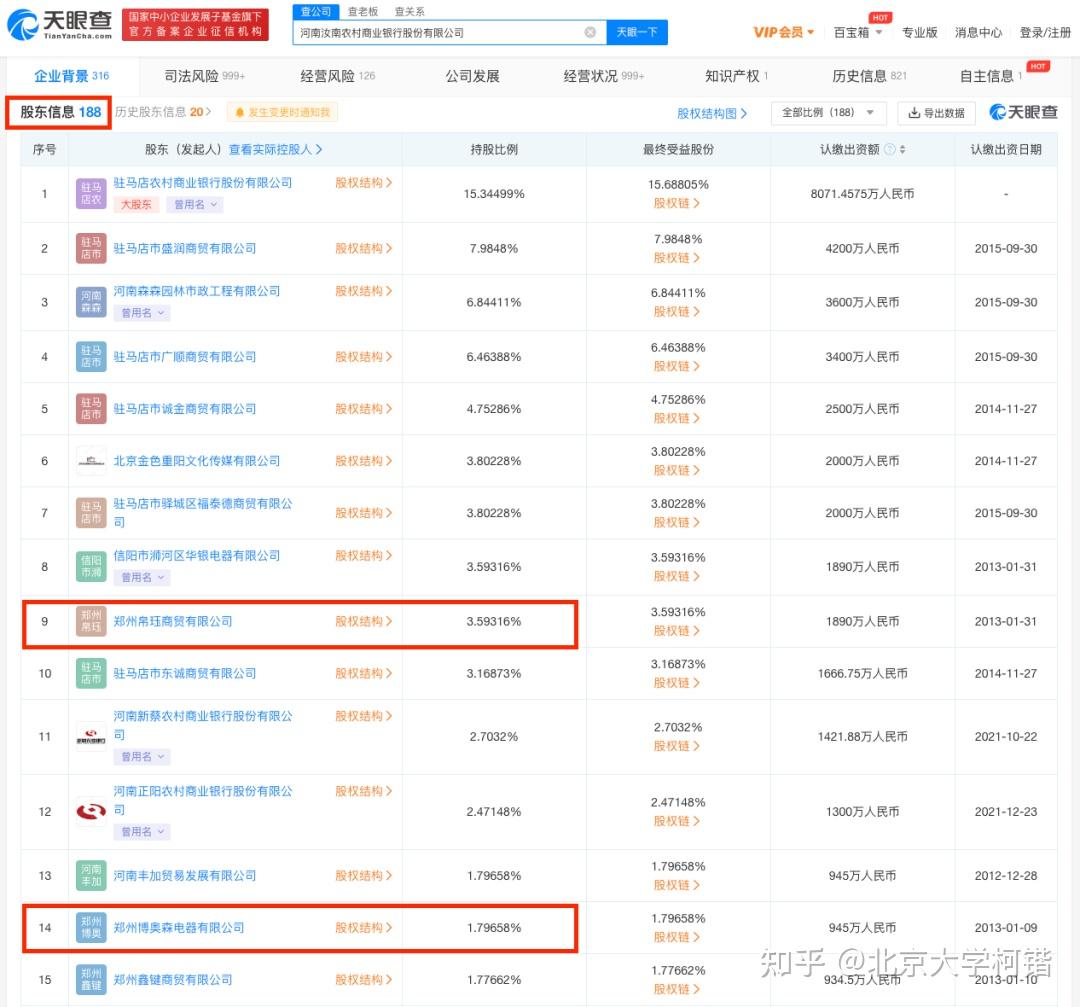Expand 曾用名 under 河南森森园林市政工程
The width and height of the screenshot is (1080, 1007).
(143, 313)
